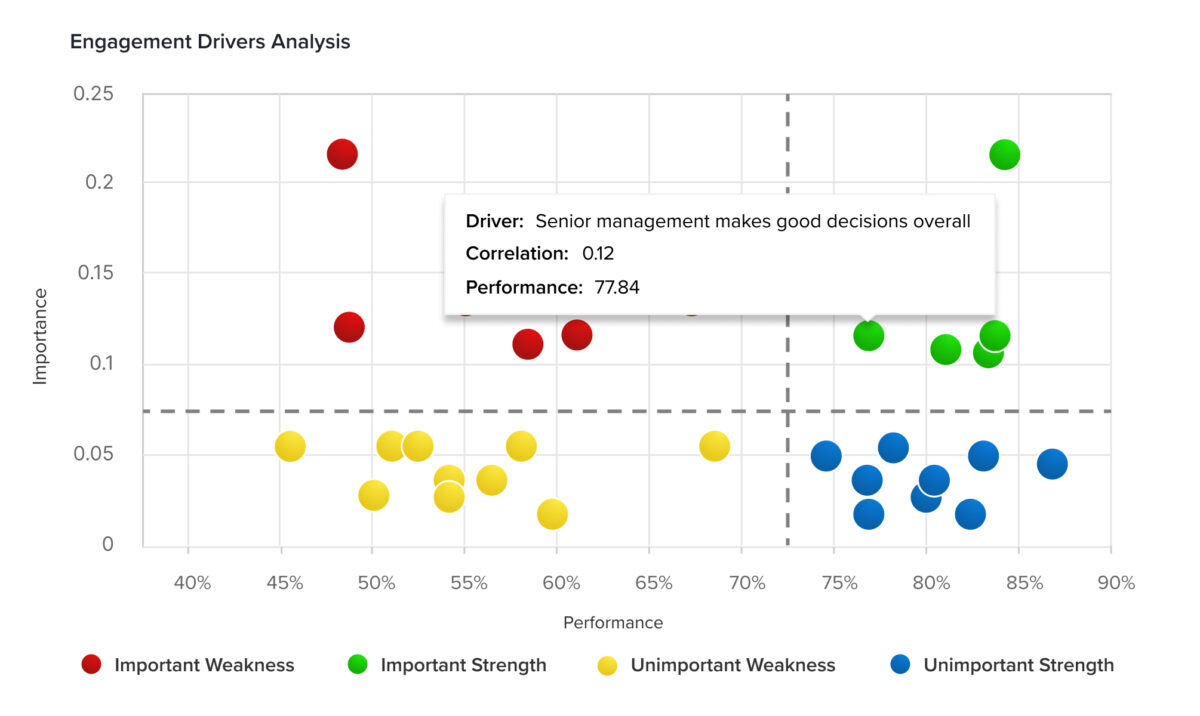
Task: Select the lowest yellow point near 60%
Action: tap(552, 514)
